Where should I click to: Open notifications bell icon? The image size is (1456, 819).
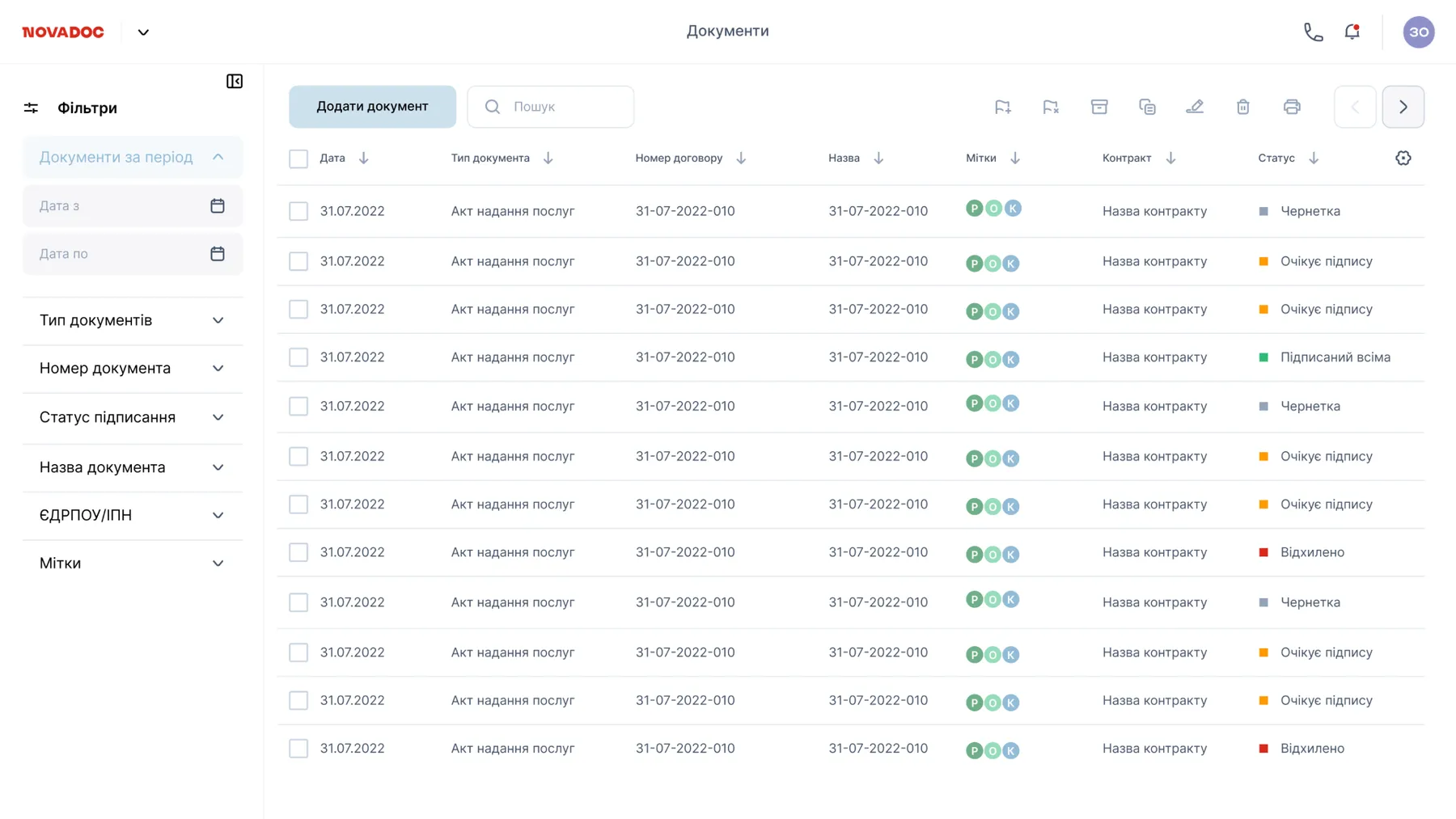click(x=1352, y=32)
